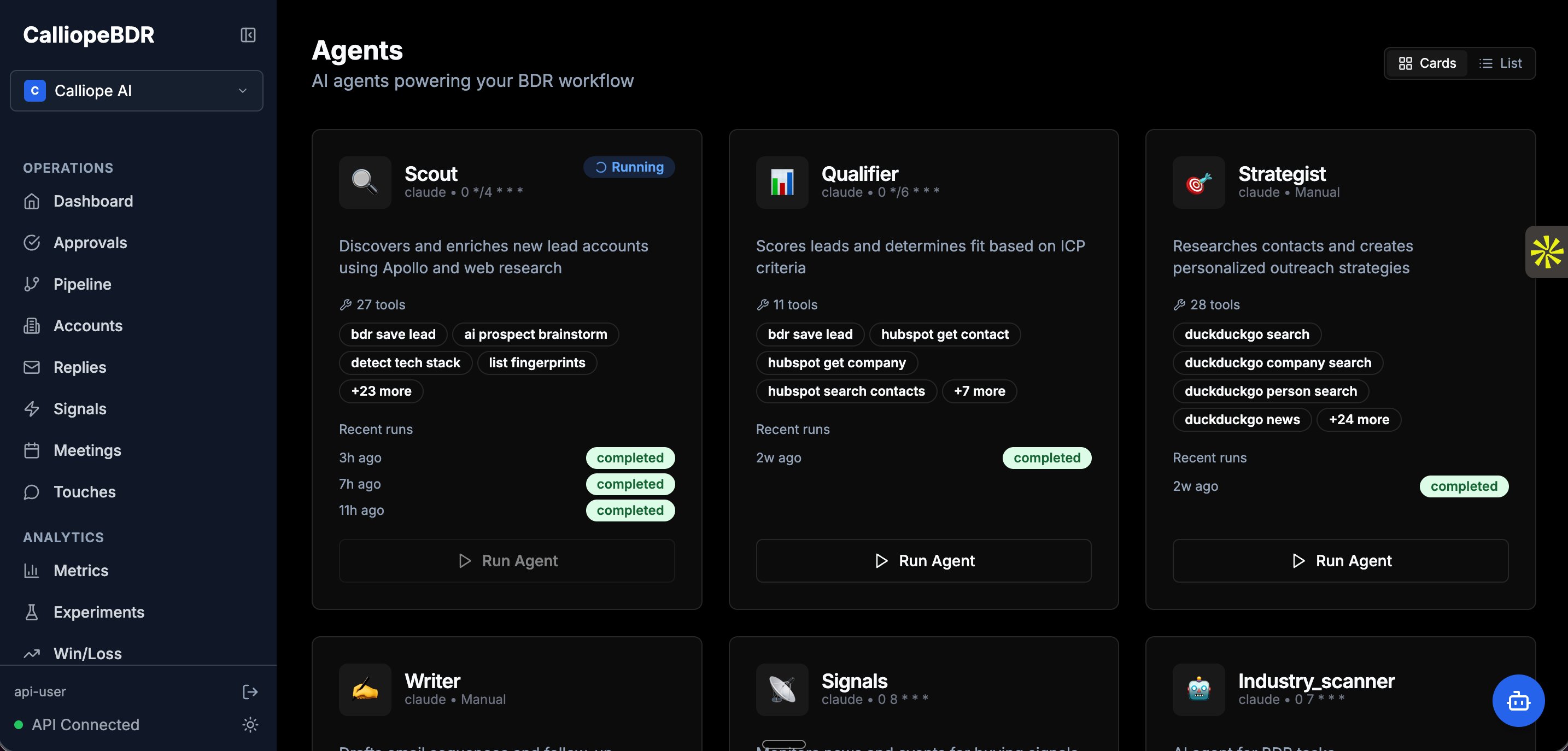
Task: Open the blue chatbot assistant button
Action: 1518,701
